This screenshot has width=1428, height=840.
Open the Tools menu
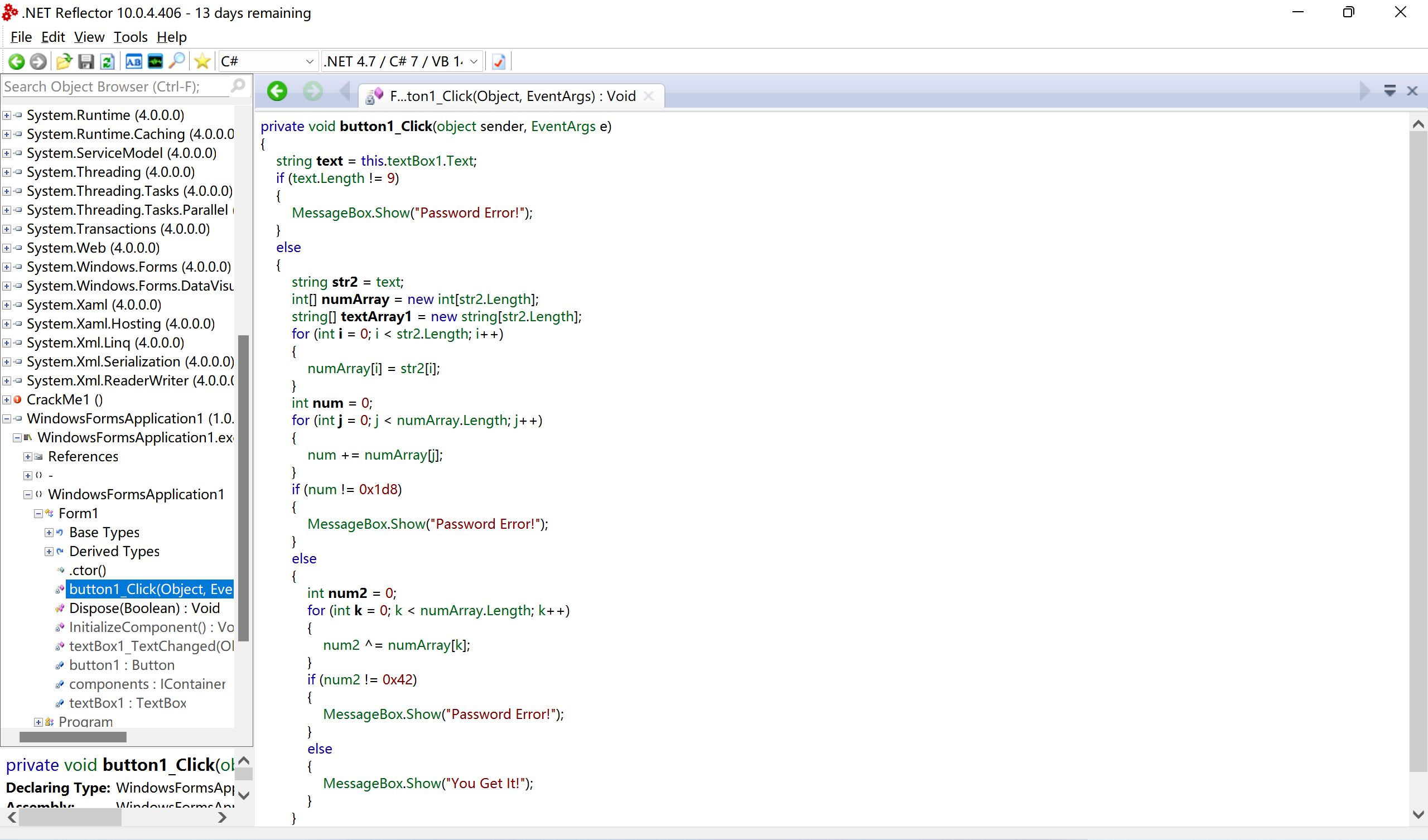131,37
